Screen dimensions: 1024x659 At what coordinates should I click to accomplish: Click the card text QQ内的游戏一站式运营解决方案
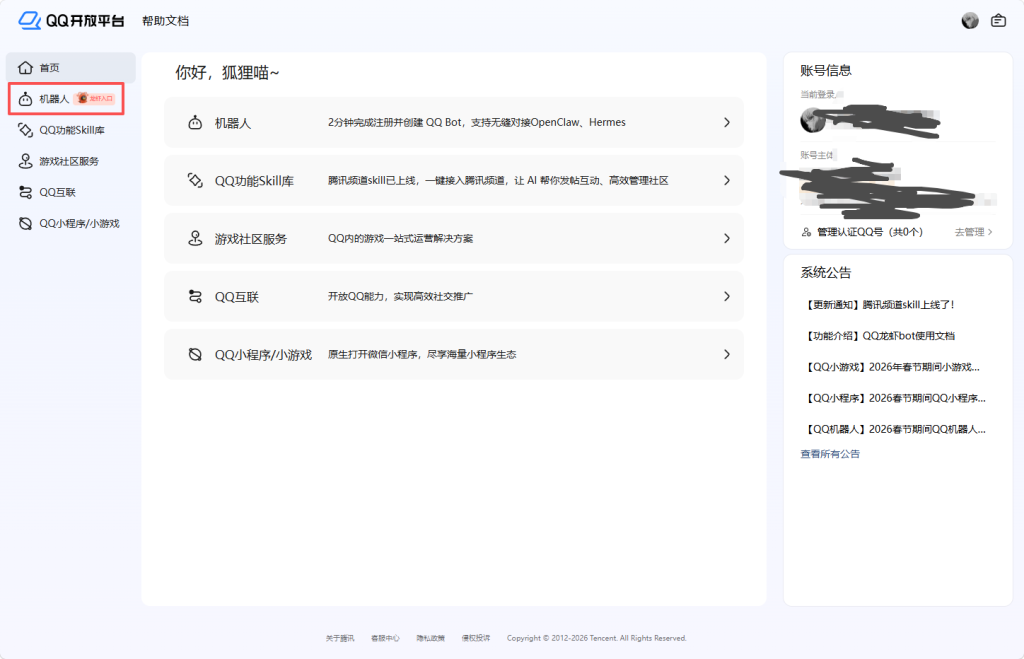tap(400, 238)
